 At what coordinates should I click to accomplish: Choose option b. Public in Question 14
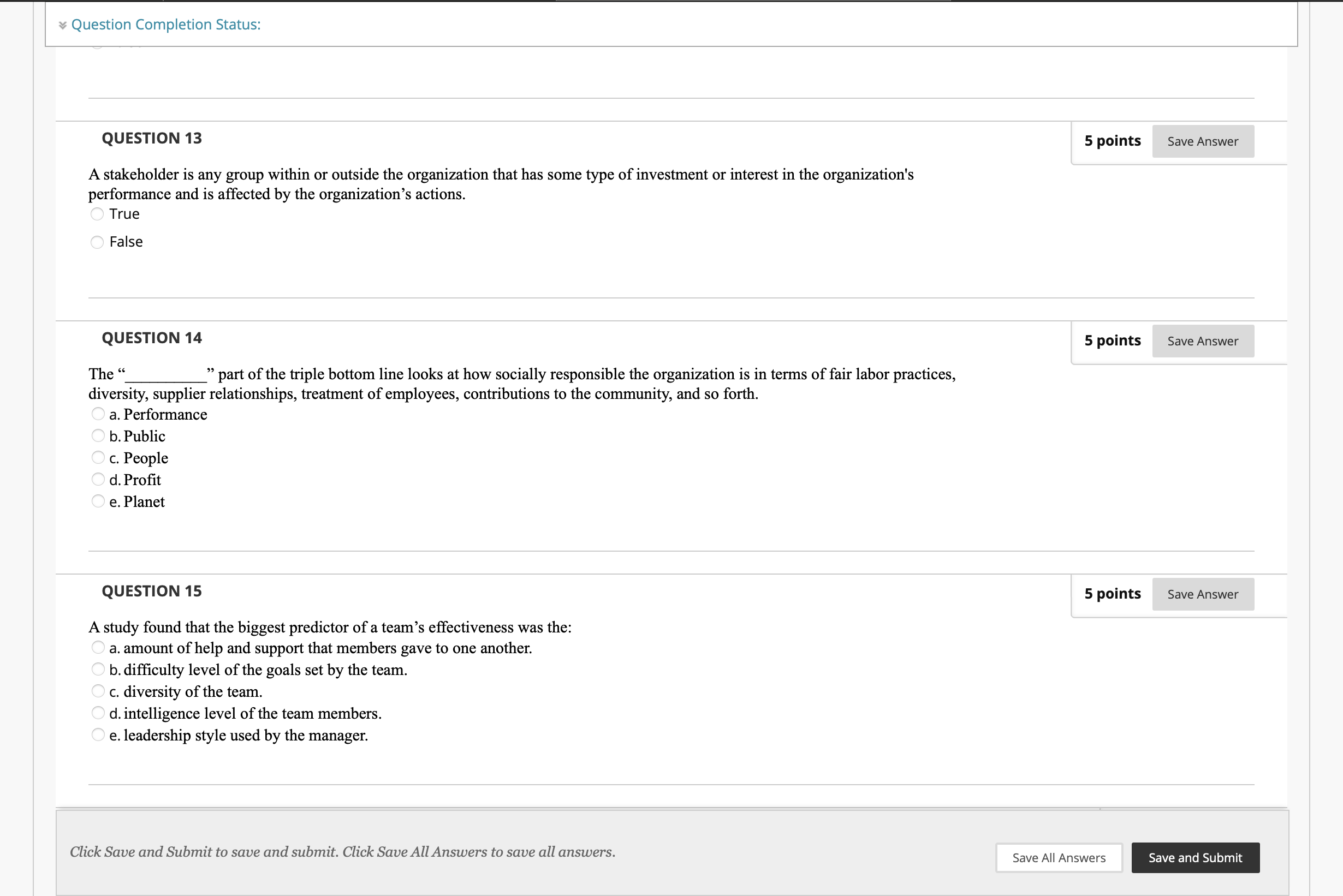point(98,435)
